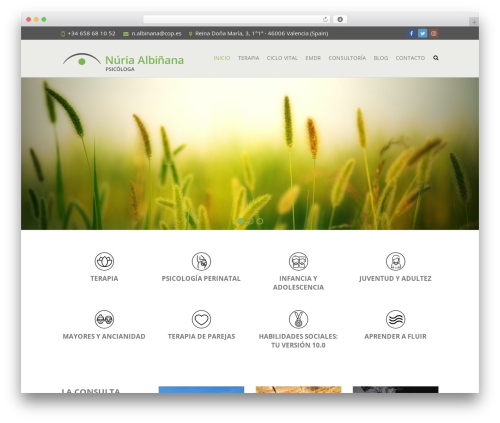Click the browser download/reader button

340,20
